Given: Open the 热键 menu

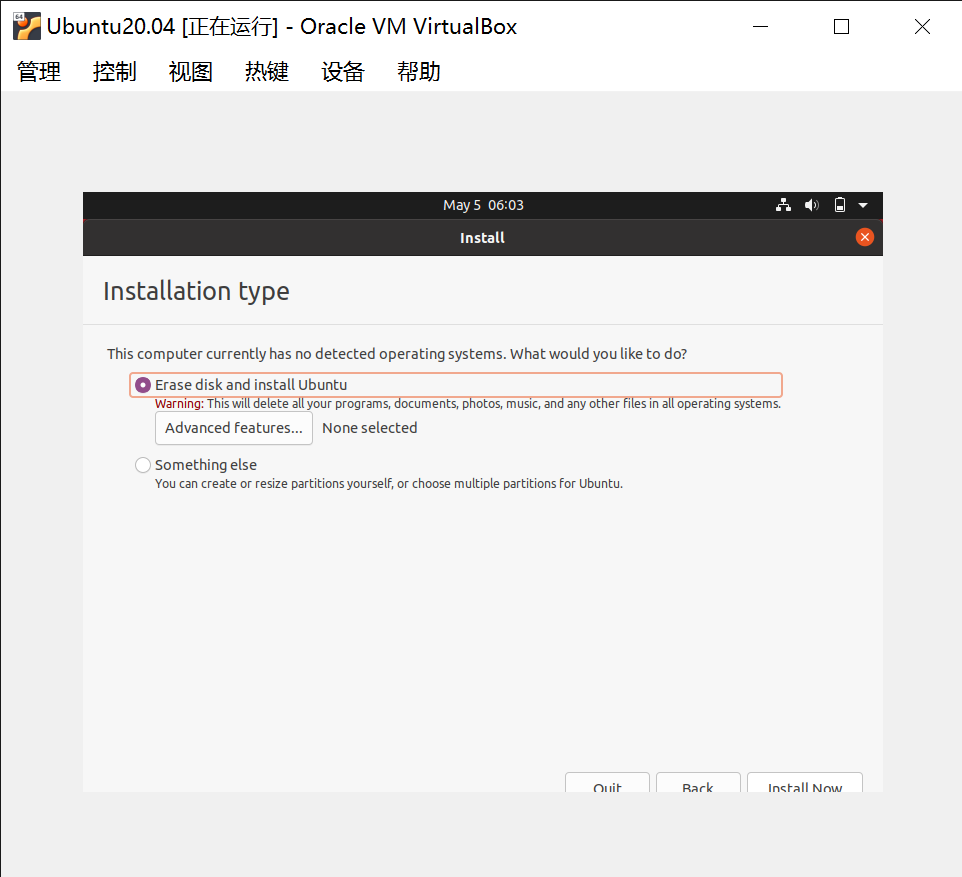Looking at the screenshot, I should 267,72.
